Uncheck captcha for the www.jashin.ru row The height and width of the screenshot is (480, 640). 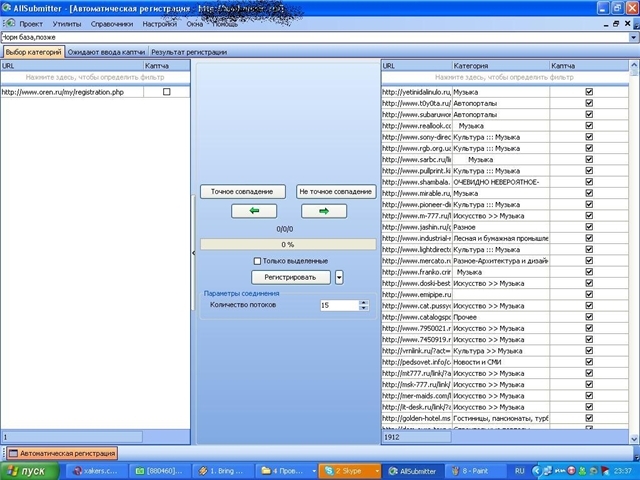(x=589, y=227)
